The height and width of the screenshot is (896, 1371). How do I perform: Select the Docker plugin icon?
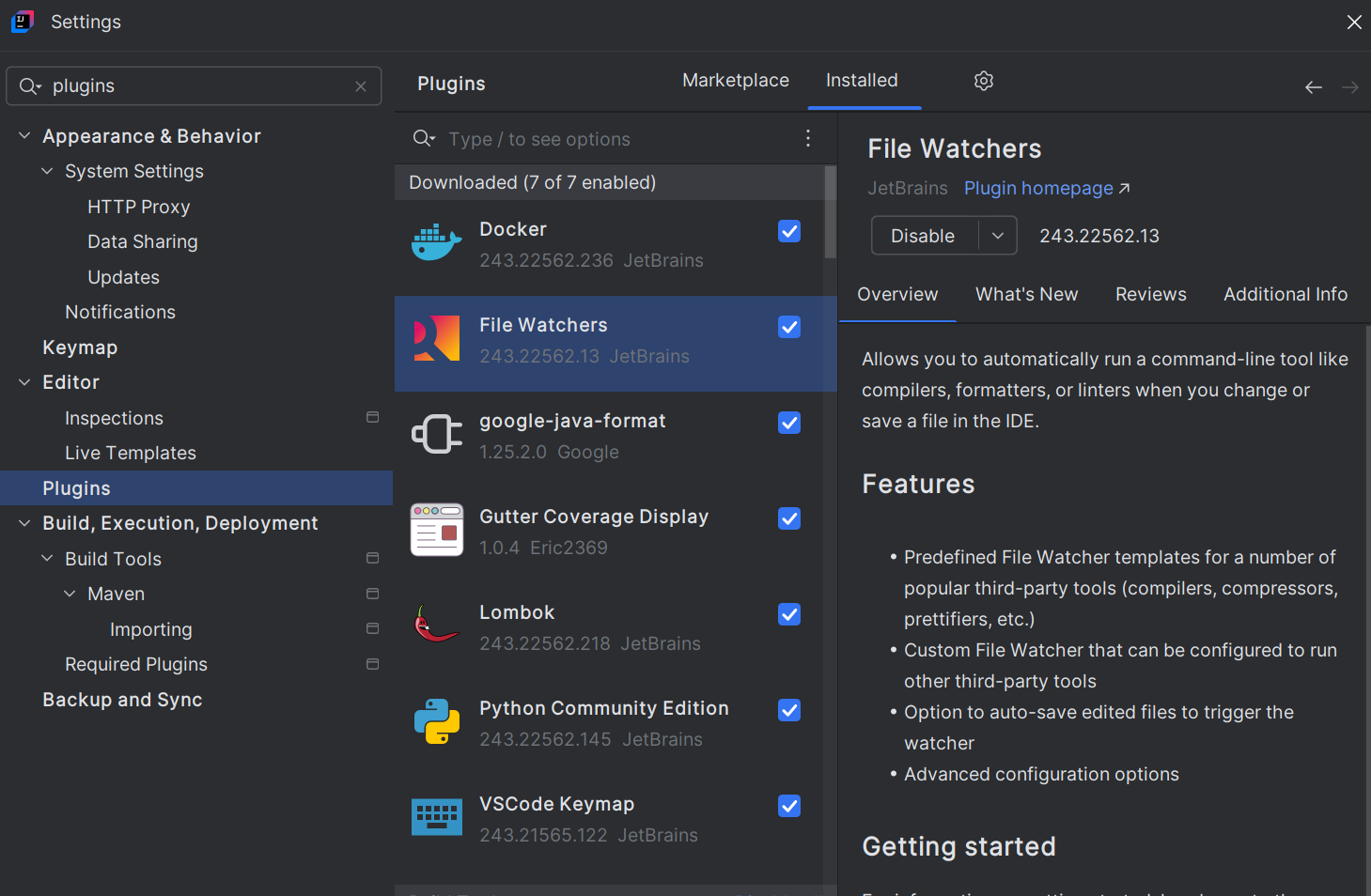pyautogui.click(x=436, y=243)
